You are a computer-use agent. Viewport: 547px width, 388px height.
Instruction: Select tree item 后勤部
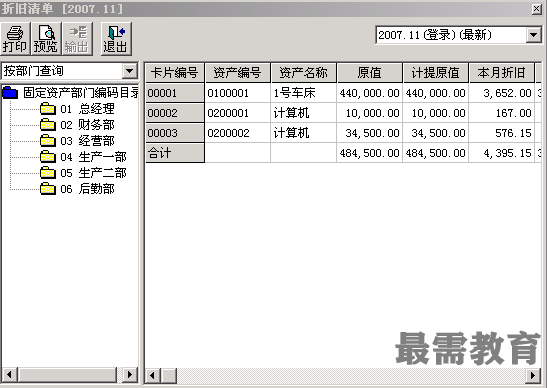pos(96,189)
